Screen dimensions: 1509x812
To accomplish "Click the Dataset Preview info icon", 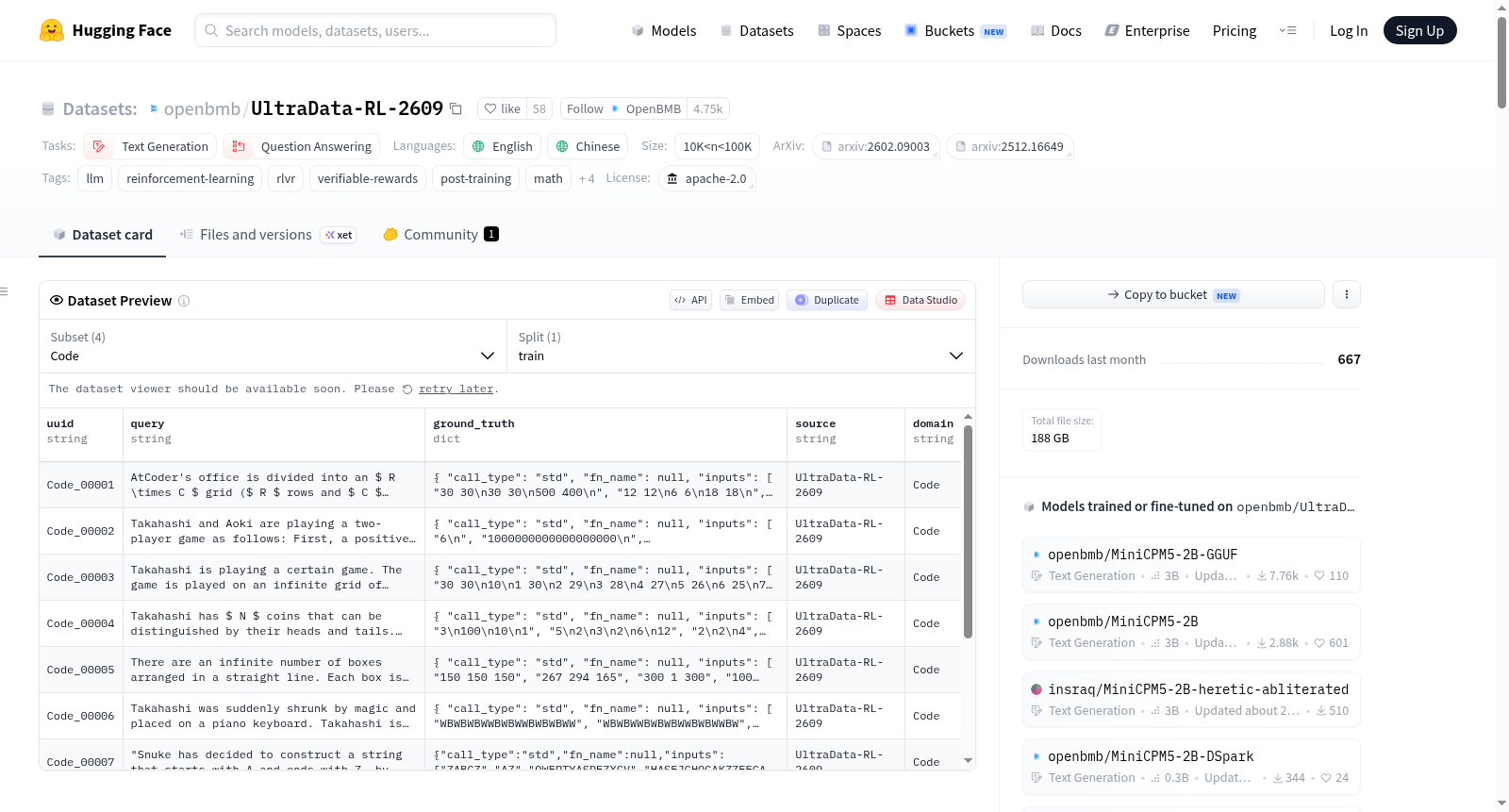I will (184, 301).
